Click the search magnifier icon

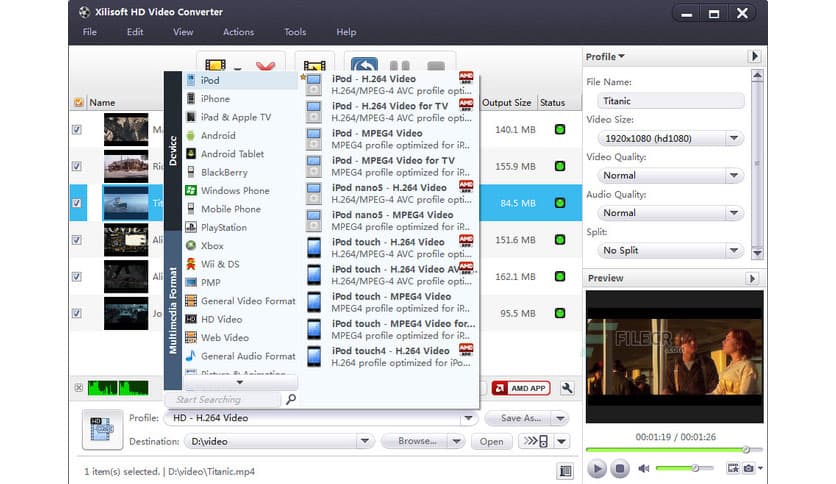[291, 399]
